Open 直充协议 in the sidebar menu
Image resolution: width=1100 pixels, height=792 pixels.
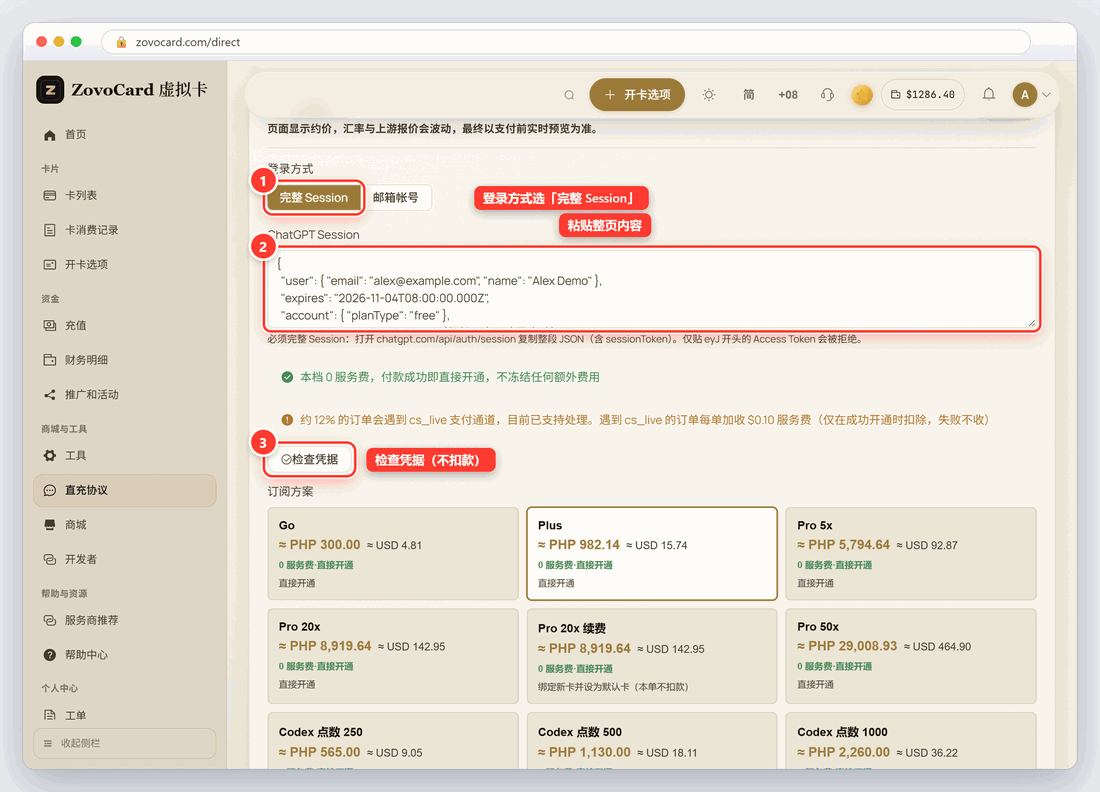[124, 490]
